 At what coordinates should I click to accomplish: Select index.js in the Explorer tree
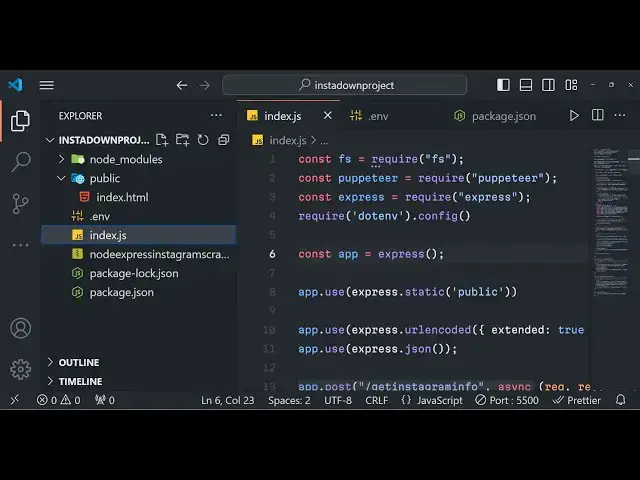click(x=139, y=235)
